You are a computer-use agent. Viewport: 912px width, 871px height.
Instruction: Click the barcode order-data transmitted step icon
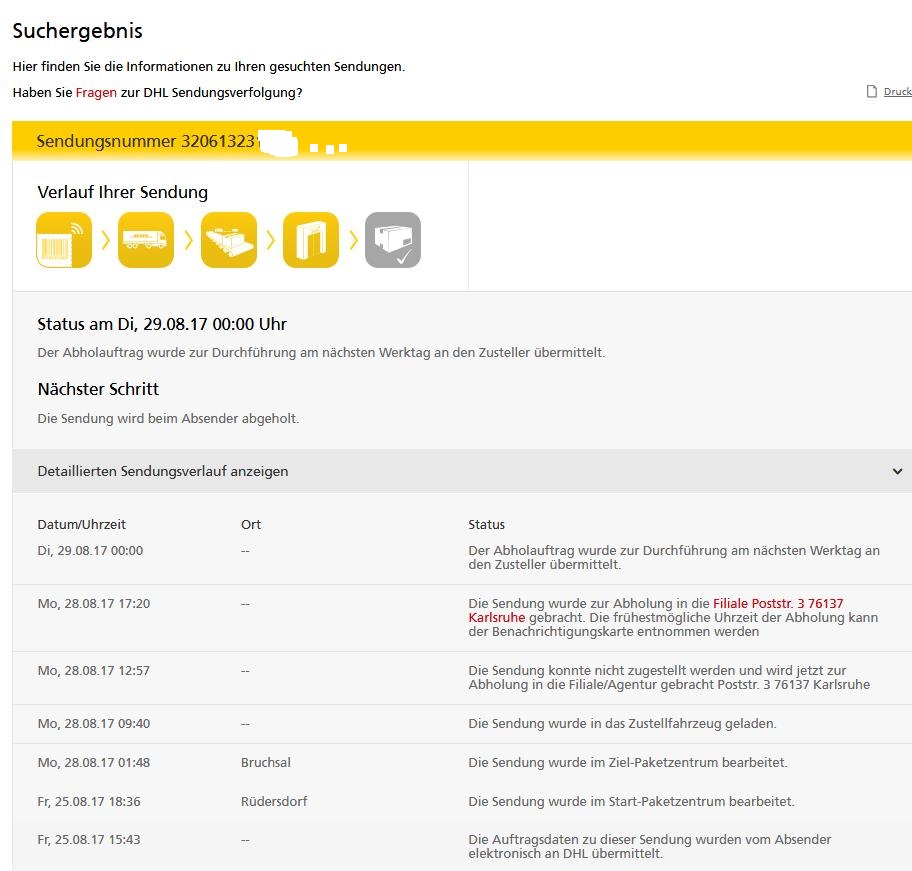pos(64,240)
